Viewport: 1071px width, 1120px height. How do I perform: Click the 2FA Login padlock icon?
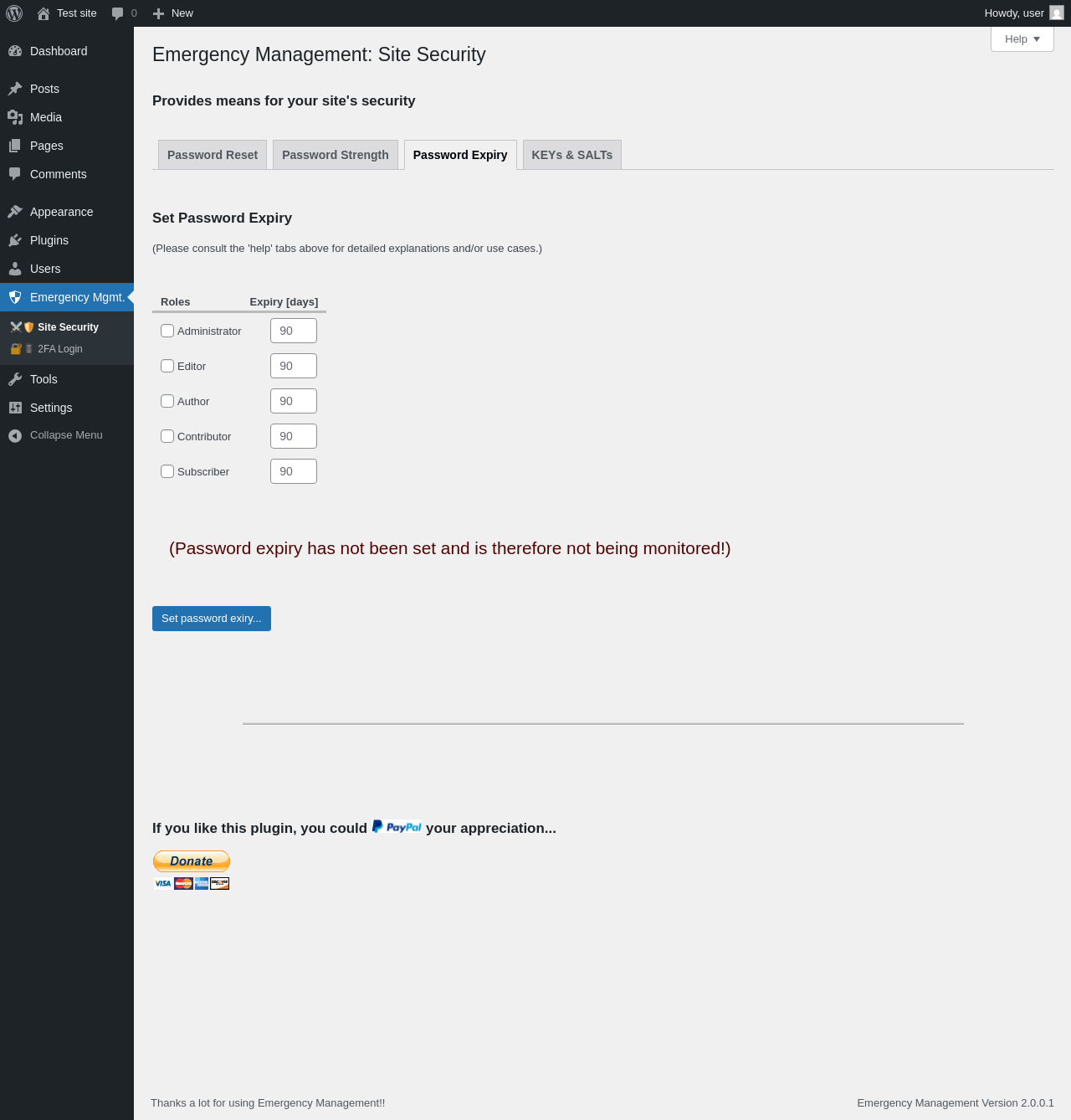coord(22,349)
